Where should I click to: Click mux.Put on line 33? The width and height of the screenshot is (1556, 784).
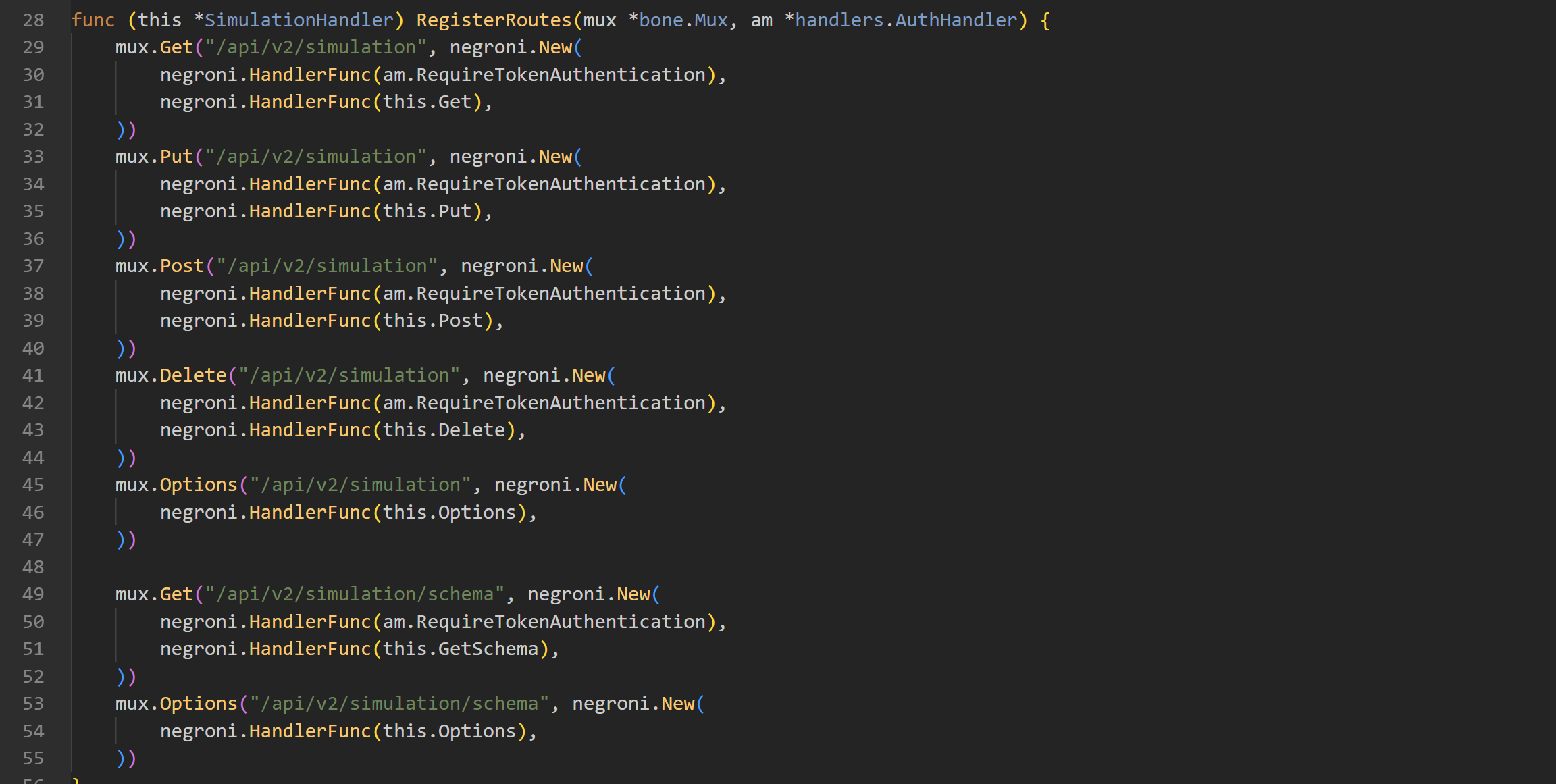tap(154, 157)
